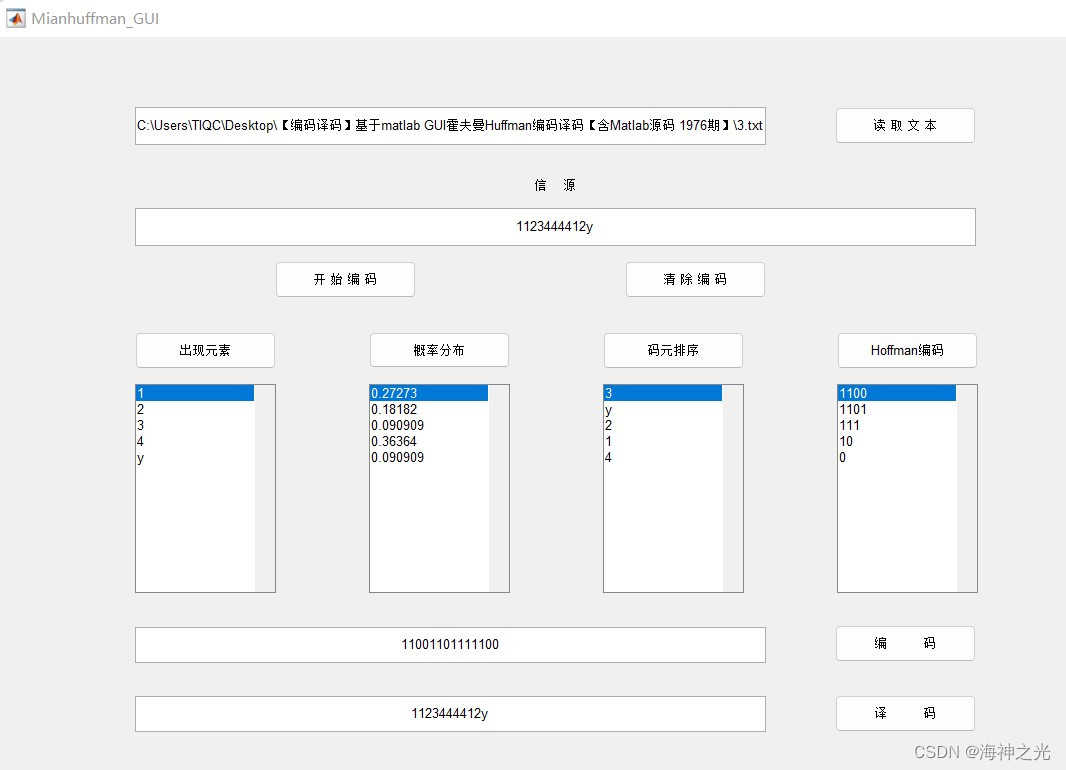
Task: Click the 出现元素 button
Action: [x=205, y=350]
